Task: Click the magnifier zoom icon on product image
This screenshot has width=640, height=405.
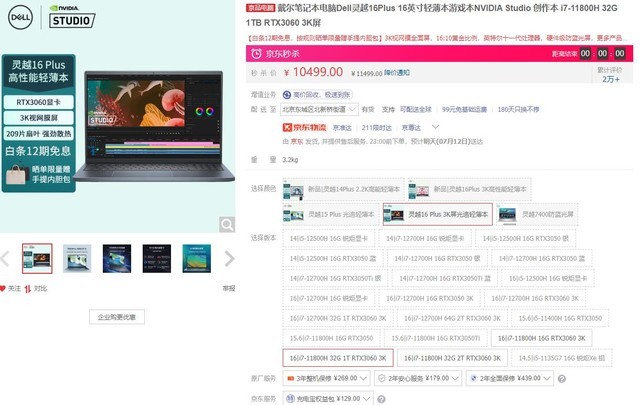Action: pos(227,225)
